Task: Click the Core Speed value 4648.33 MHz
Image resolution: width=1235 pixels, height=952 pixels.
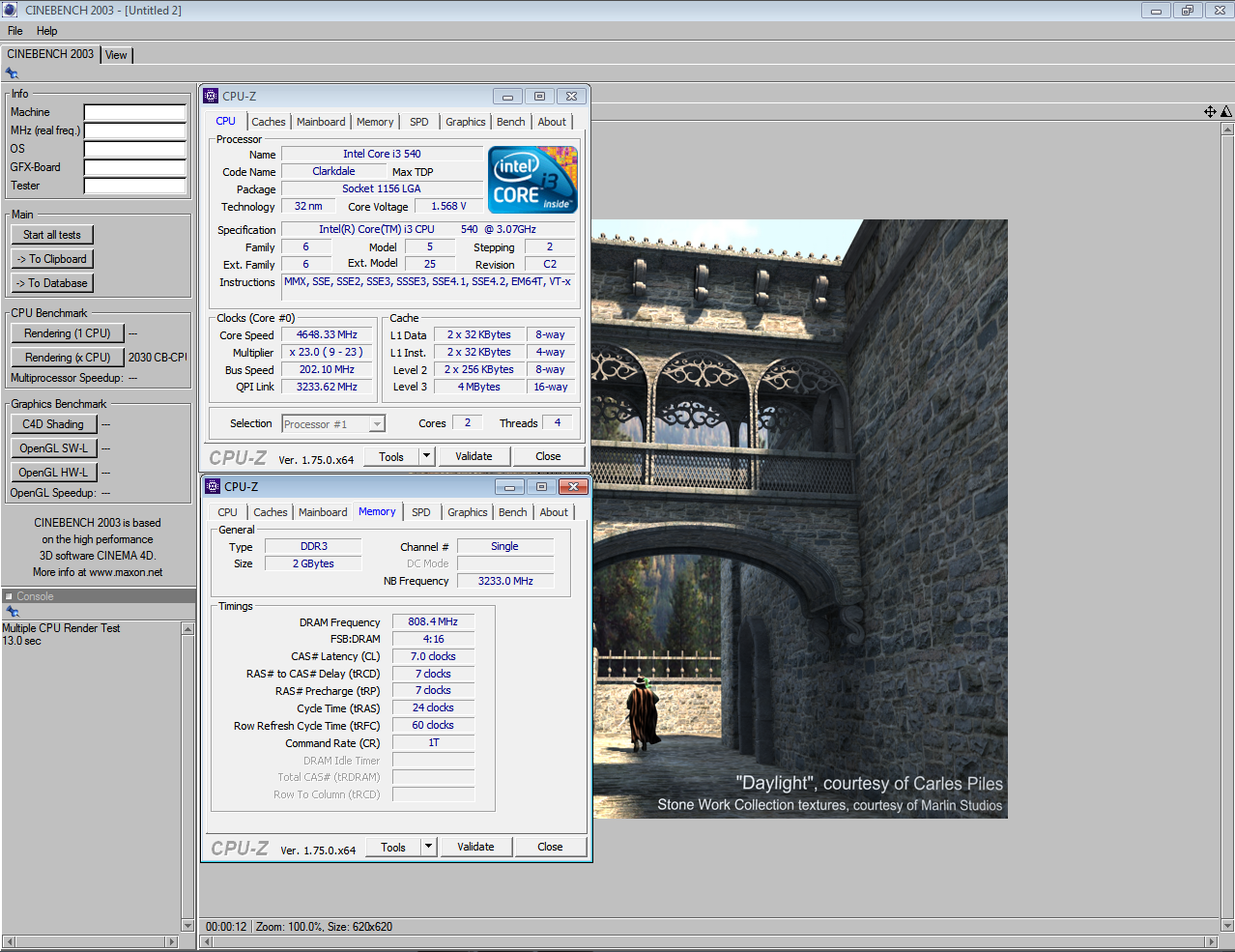Action: pyautogui.click(x=327, y=334)
